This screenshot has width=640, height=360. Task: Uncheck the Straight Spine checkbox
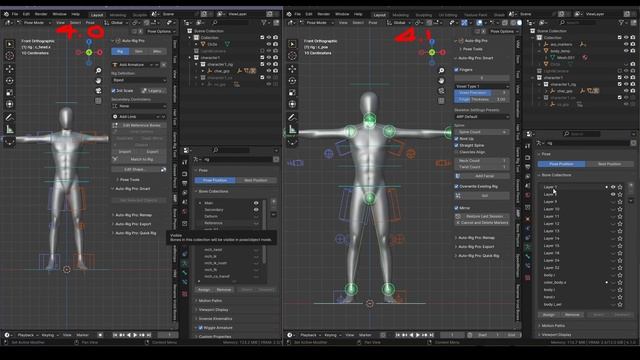(457, 145)
